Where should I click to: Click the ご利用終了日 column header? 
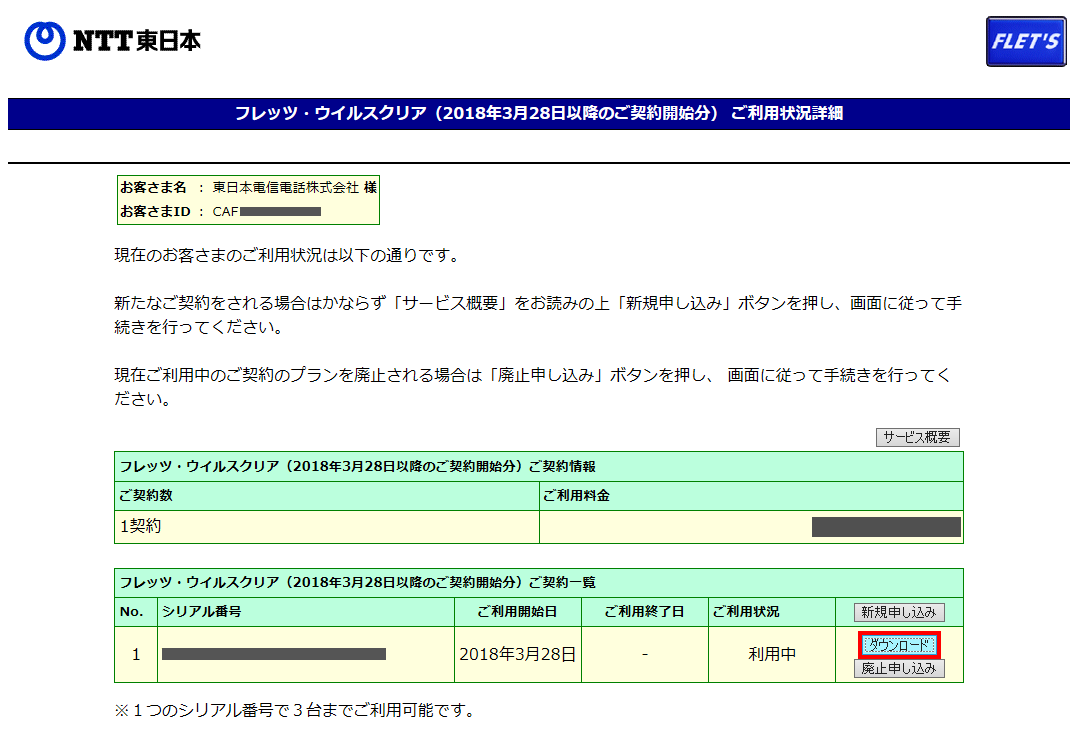[x=644, y=612]
